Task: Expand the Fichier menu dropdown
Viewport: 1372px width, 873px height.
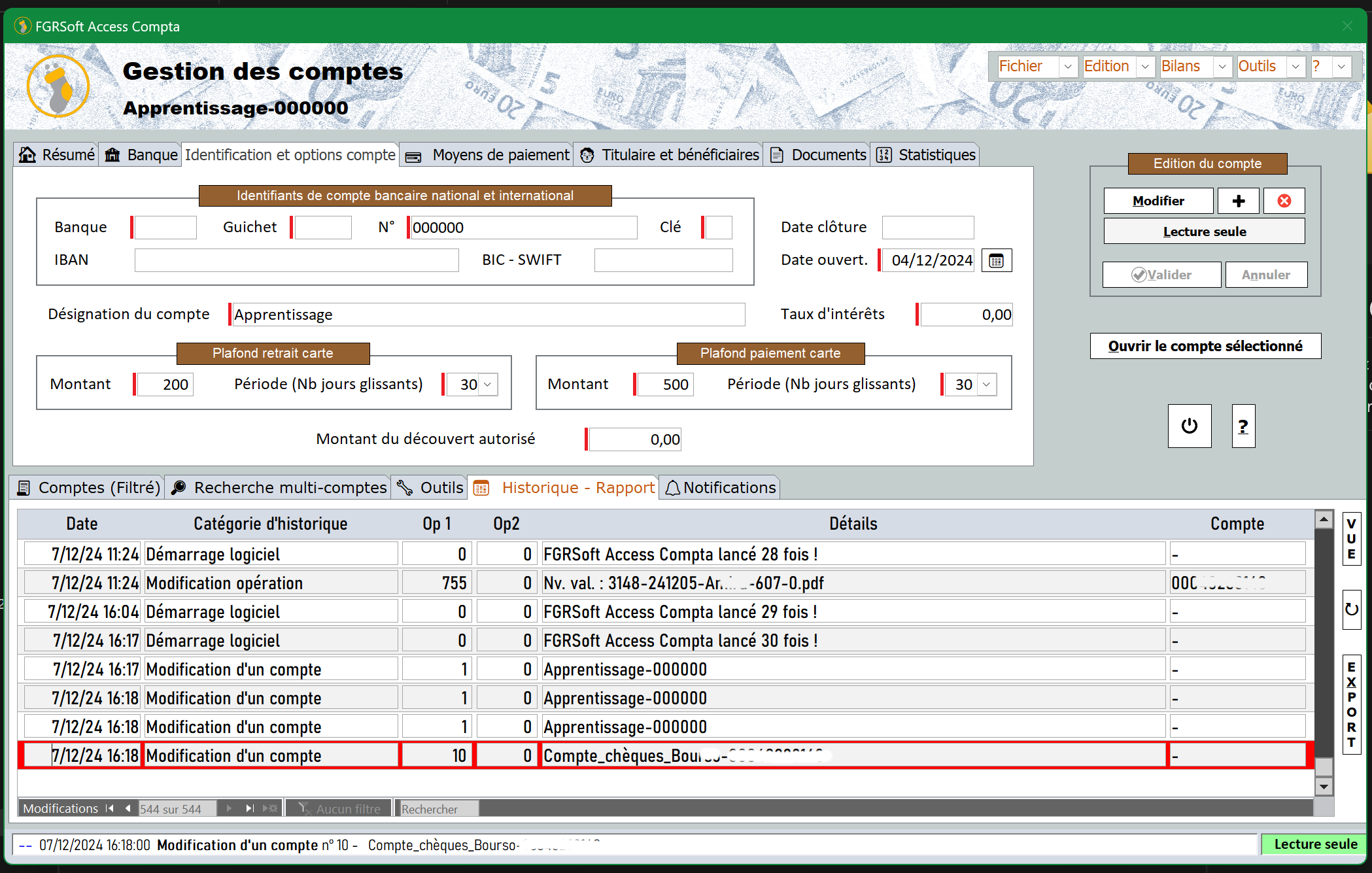Action: [x=1067, y=67]
